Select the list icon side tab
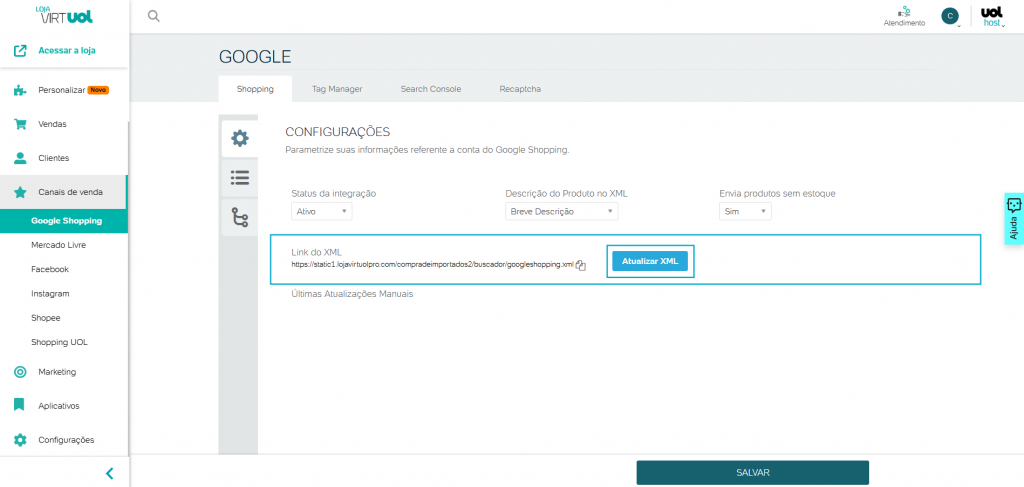This screenshot has height=487, width=1024. click(x=240, y=177)
